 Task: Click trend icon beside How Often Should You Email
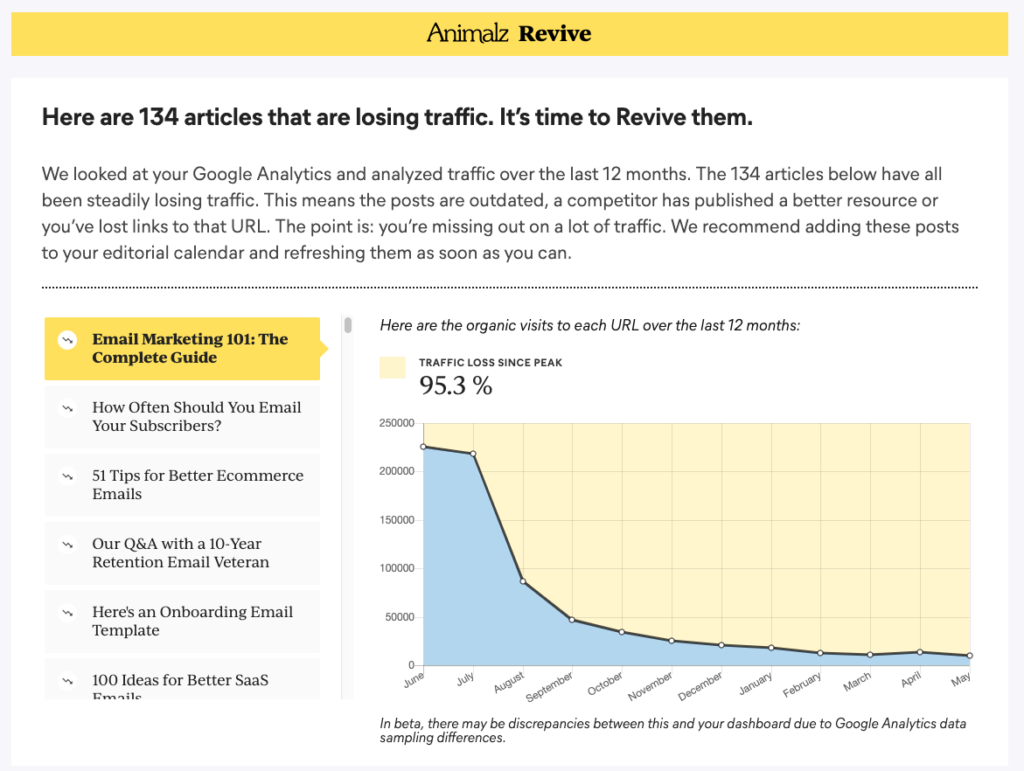(x=67, y=408)
